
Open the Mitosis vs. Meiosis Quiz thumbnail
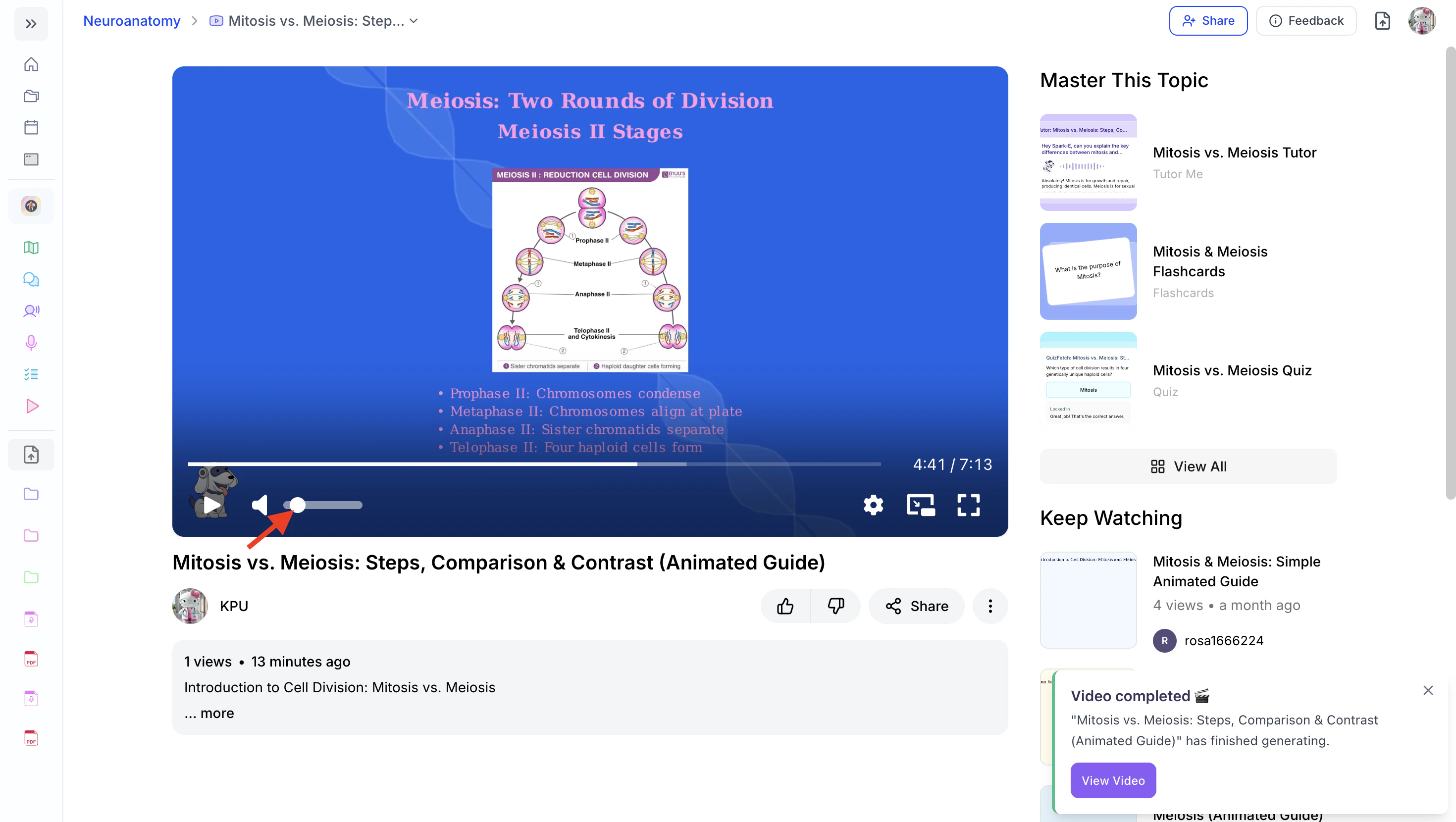click(1088, 380)
